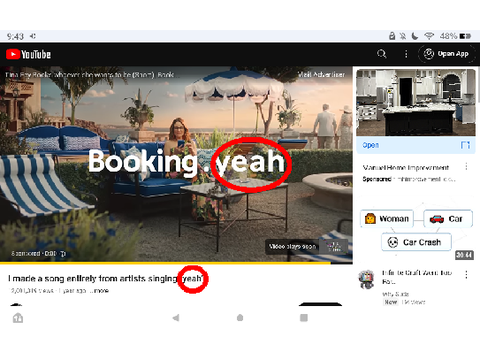The width and height of the screenshot is (480, 360).
Task: Expand the description with ...more
Action: (x=100, y=291)
